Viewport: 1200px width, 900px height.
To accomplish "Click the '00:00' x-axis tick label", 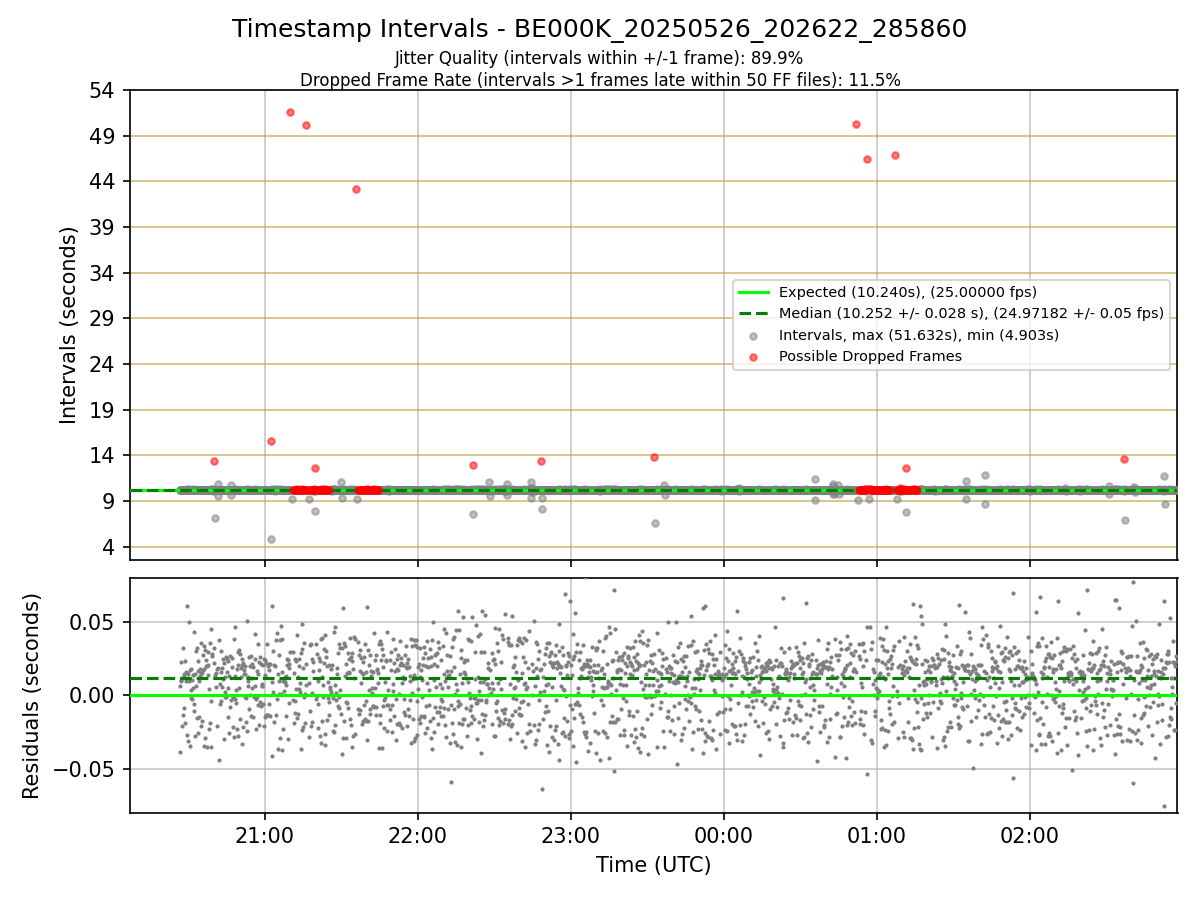I will click(x=723, y=834).
